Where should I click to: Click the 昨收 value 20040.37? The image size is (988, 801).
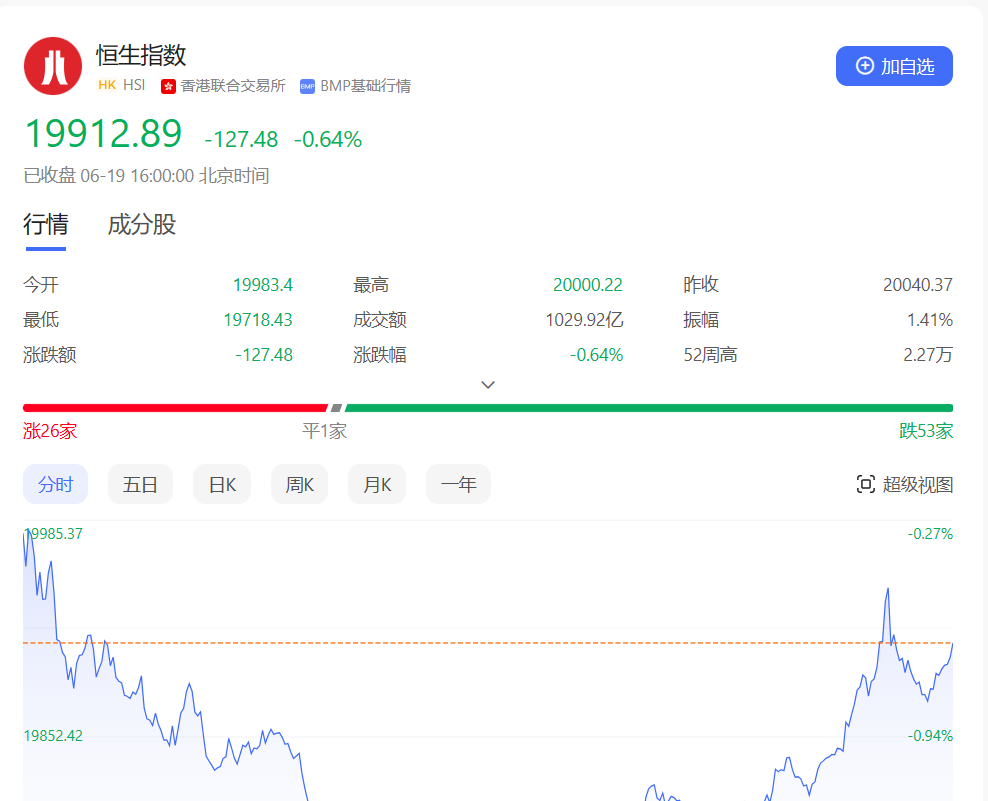click(x=917, y=285)
